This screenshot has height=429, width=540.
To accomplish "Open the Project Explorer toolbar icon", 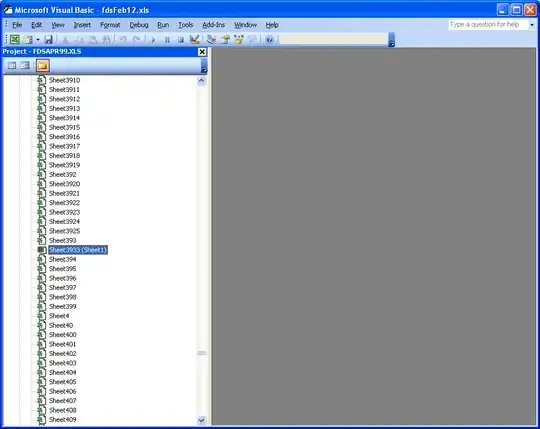I will (211, 39).
